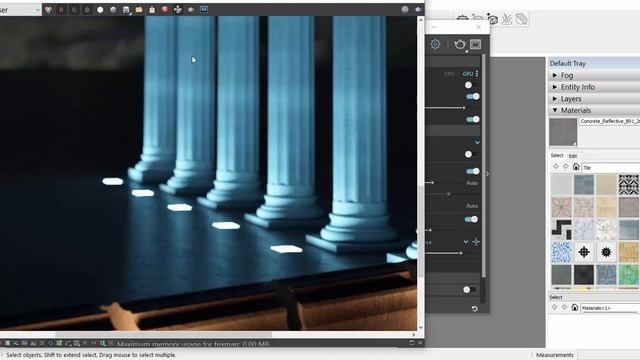Go to home in Tile materials browser
Image resolution: width=640 pixels, height=360 pixels.
pyautogui.click(x=576, y=167)
